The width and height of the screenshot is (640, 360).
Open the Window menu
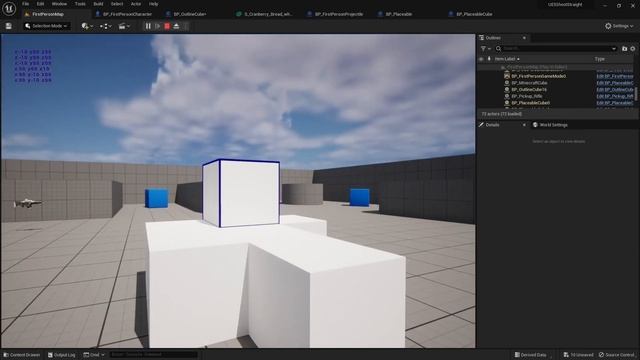coord(59,4)
